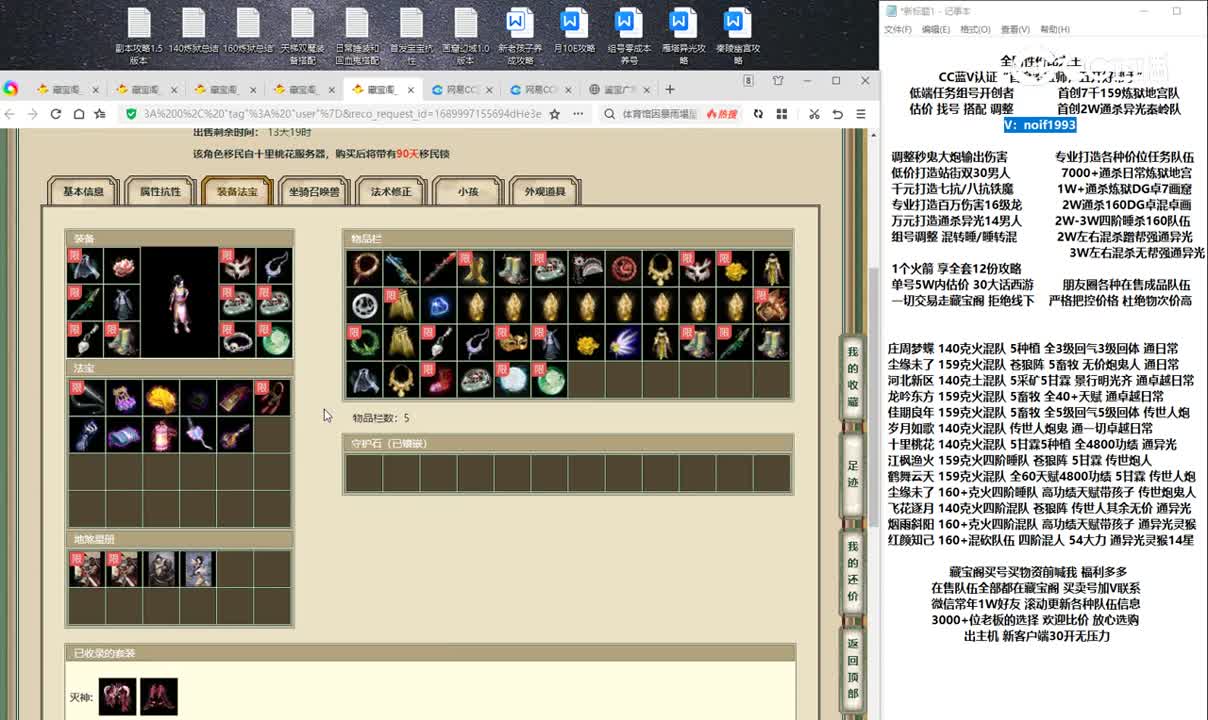Click Notepad line 出主机 新客户端30开无压力
Image resolution: width=1208 pixels, height=720 pixels.
click(1037, 636)
